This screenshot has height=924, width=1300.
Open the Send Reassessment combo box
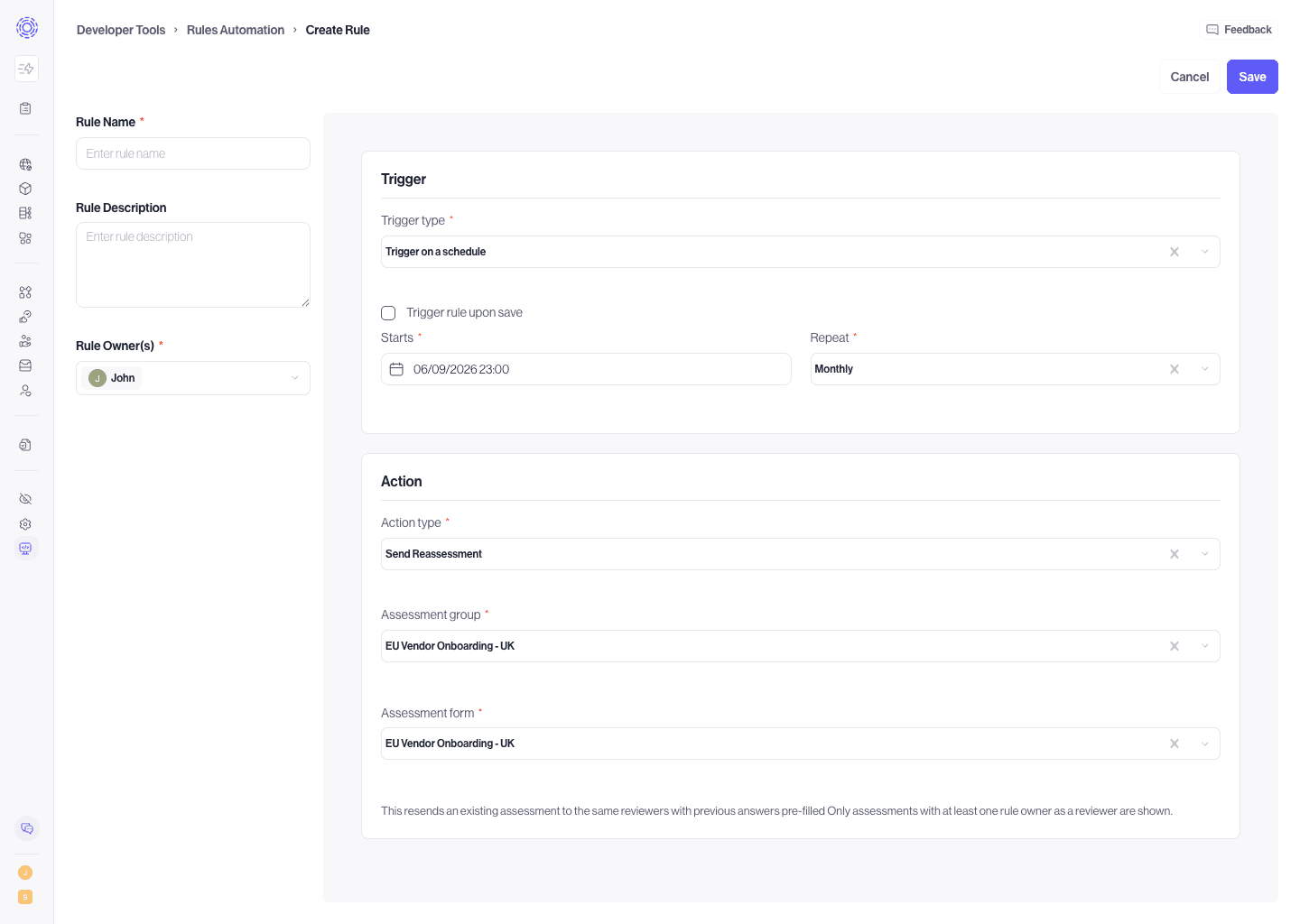(800, 554)
